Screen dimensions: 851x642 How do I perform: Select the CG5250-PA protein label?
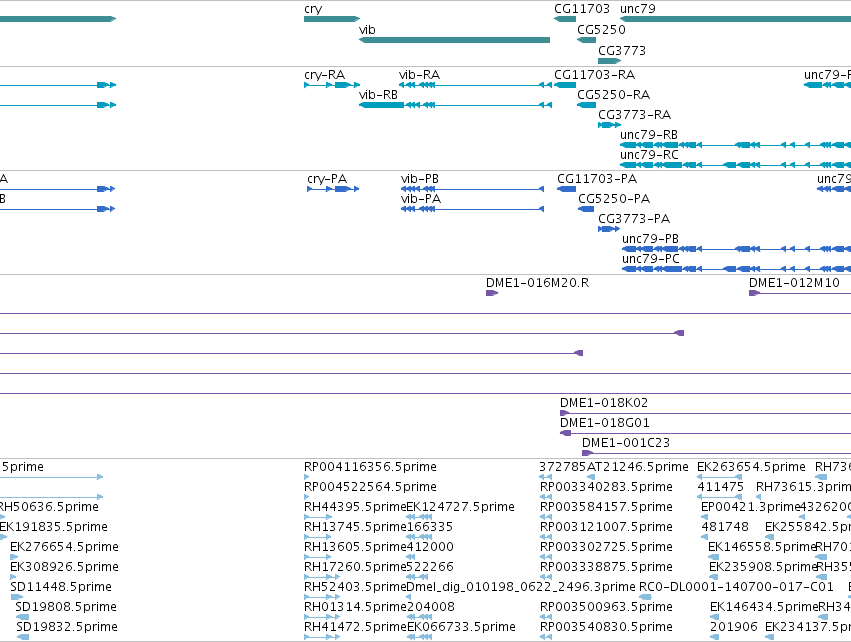point(614,199)
